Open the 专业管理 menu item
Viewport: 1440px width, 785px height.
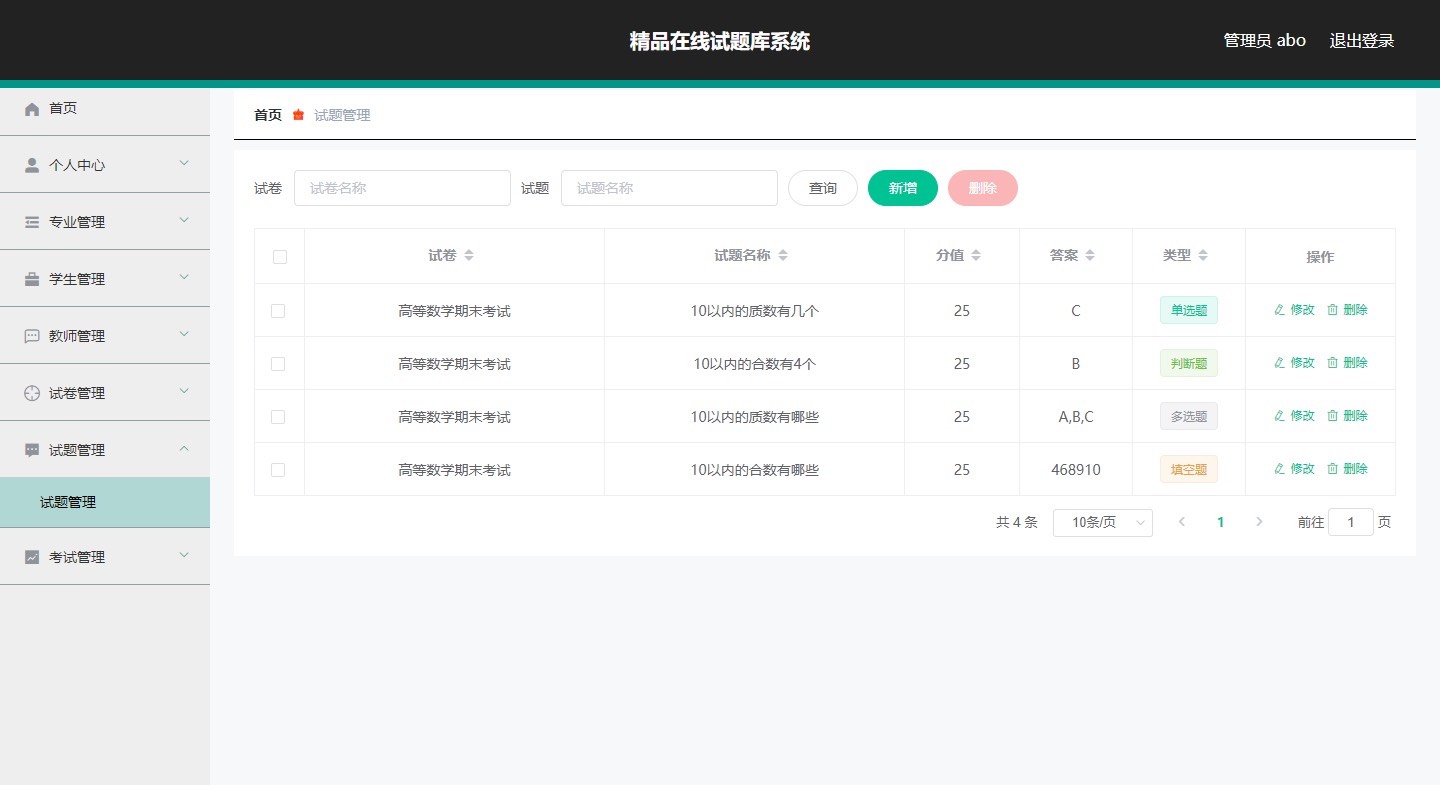coord(105,222)
